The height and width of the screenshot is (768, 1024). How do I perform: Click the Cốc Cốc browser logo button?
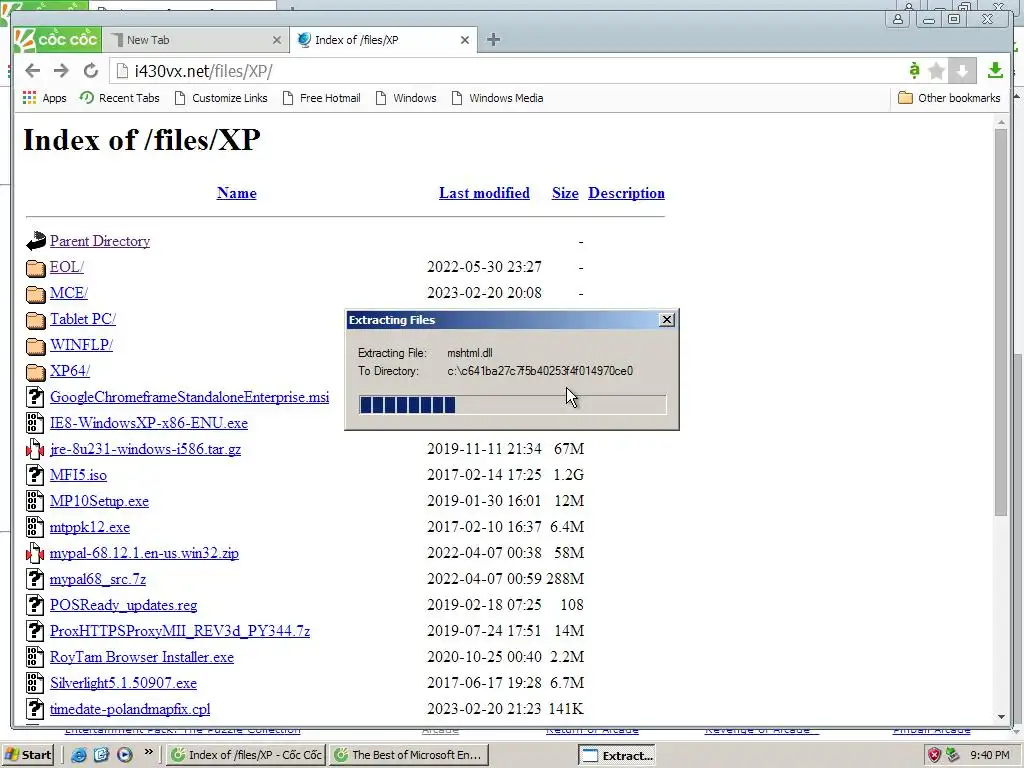point(57,39)
